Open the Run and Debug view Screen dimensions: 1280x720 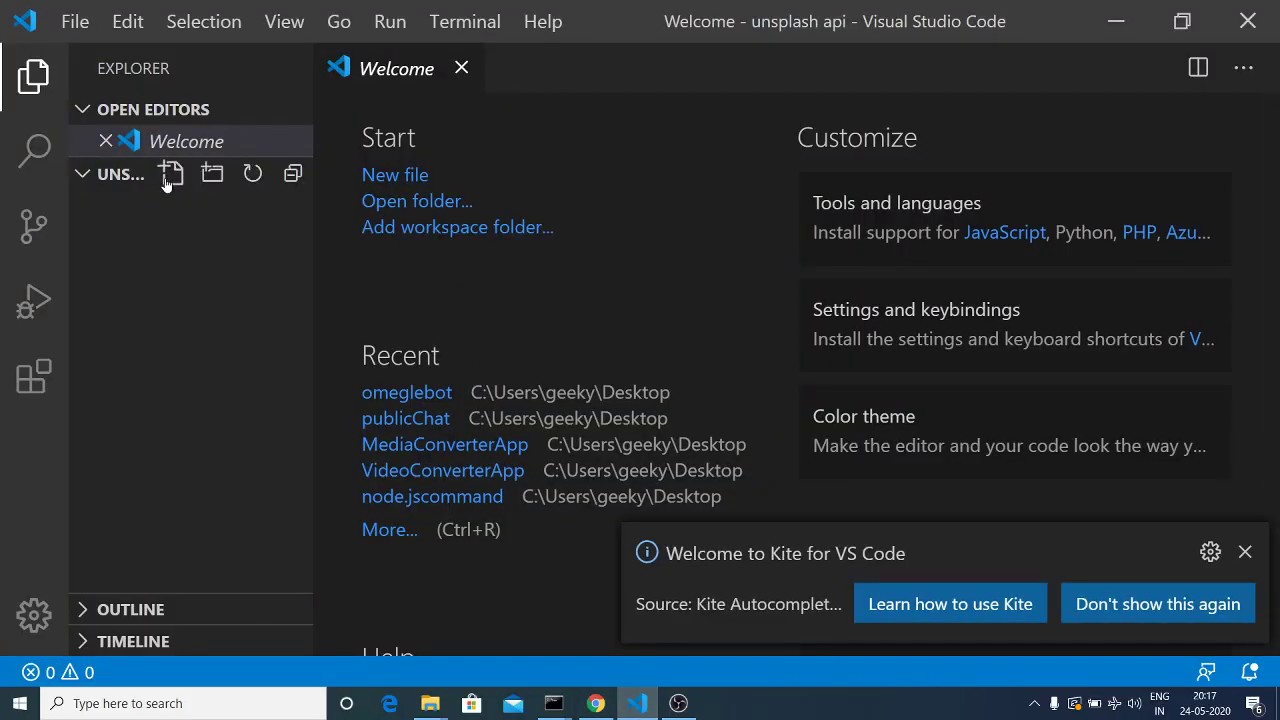[x=34, y=302]
